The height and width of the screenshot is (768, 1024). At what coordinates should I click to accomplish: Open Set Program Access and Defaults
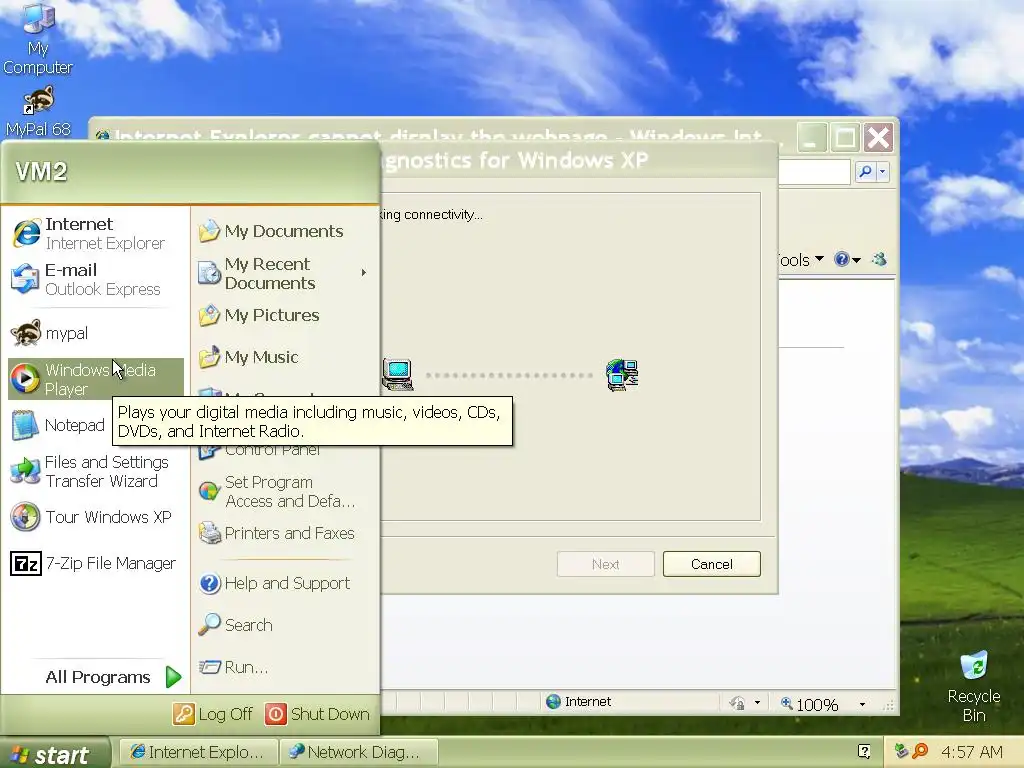pyautogui.click(x=283, y=492)
